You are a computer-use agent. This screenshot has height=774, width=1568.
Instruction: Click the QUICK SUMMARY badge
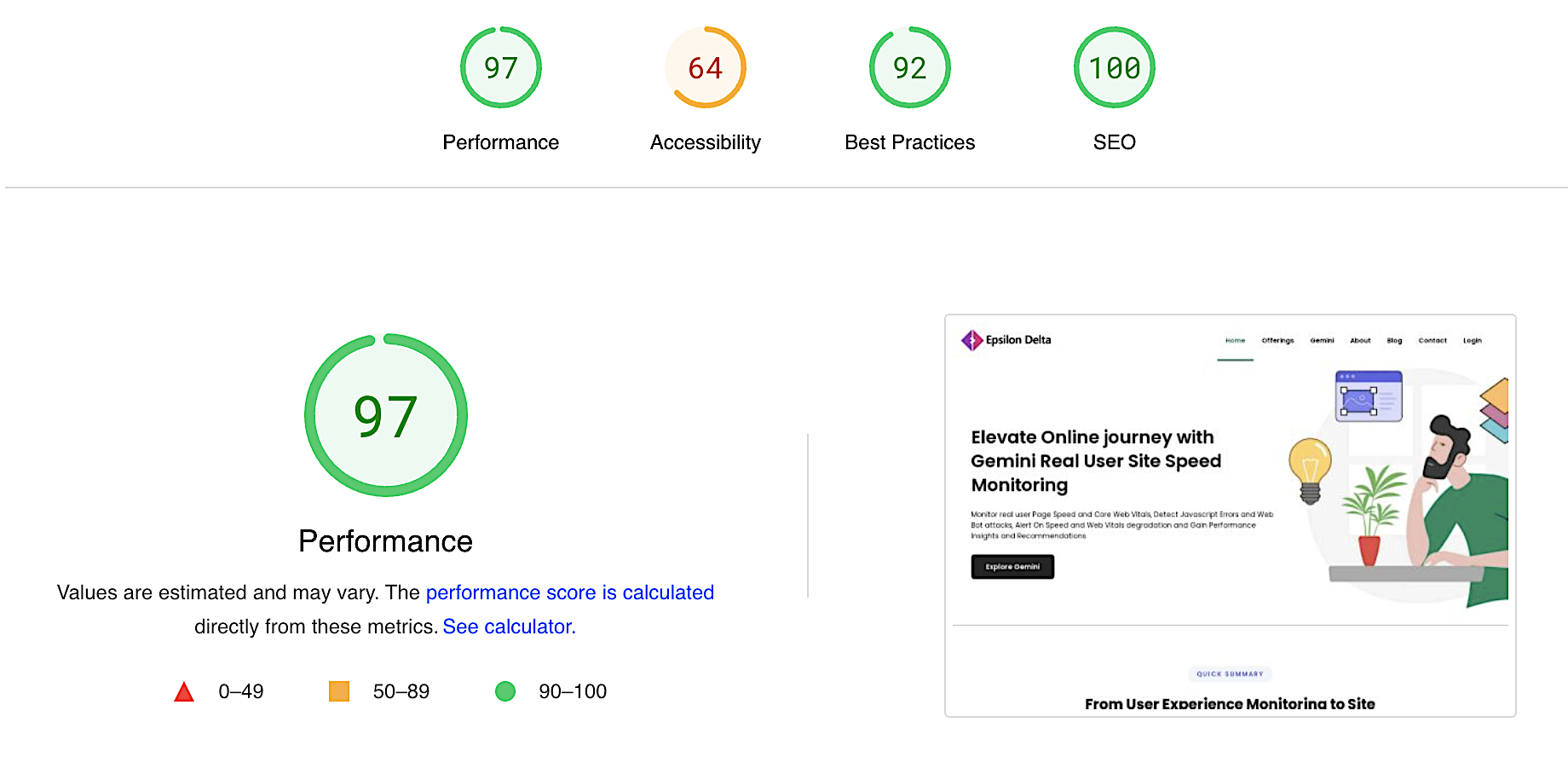coord(1230,673)
